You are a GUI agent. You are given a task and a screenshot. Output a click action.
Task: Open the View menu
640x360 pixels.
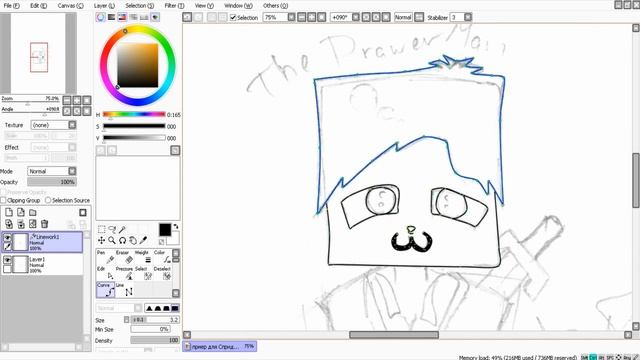point(204,6)
